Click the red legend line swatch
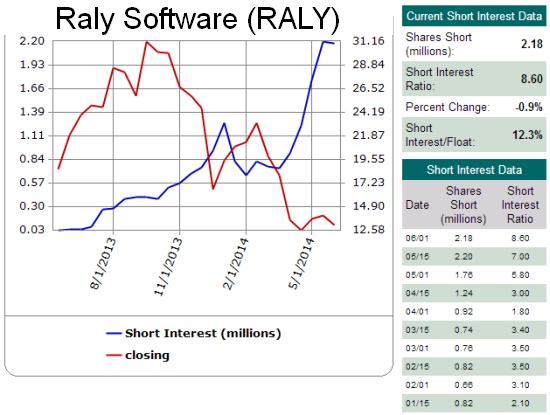Screen dimensions: 550x415 [x=114, y=355]
